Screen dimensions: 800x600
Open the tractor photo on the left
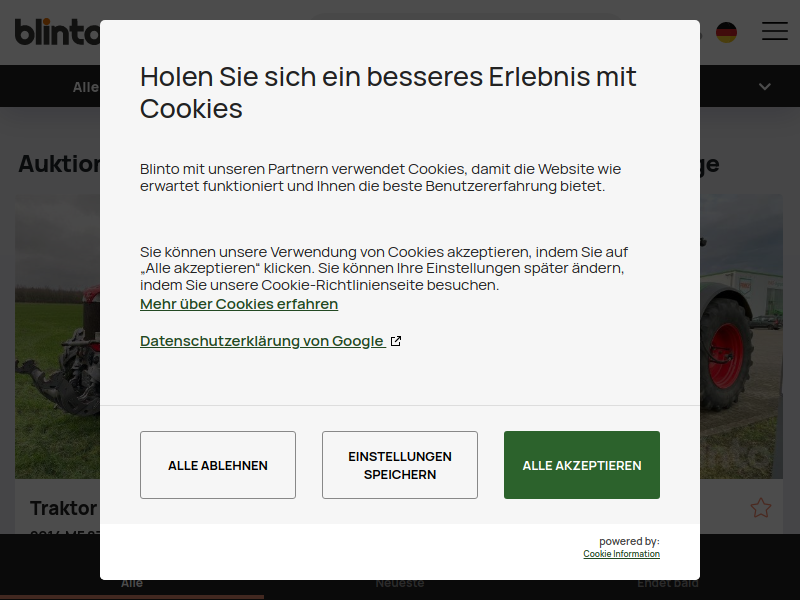(57, 336)
